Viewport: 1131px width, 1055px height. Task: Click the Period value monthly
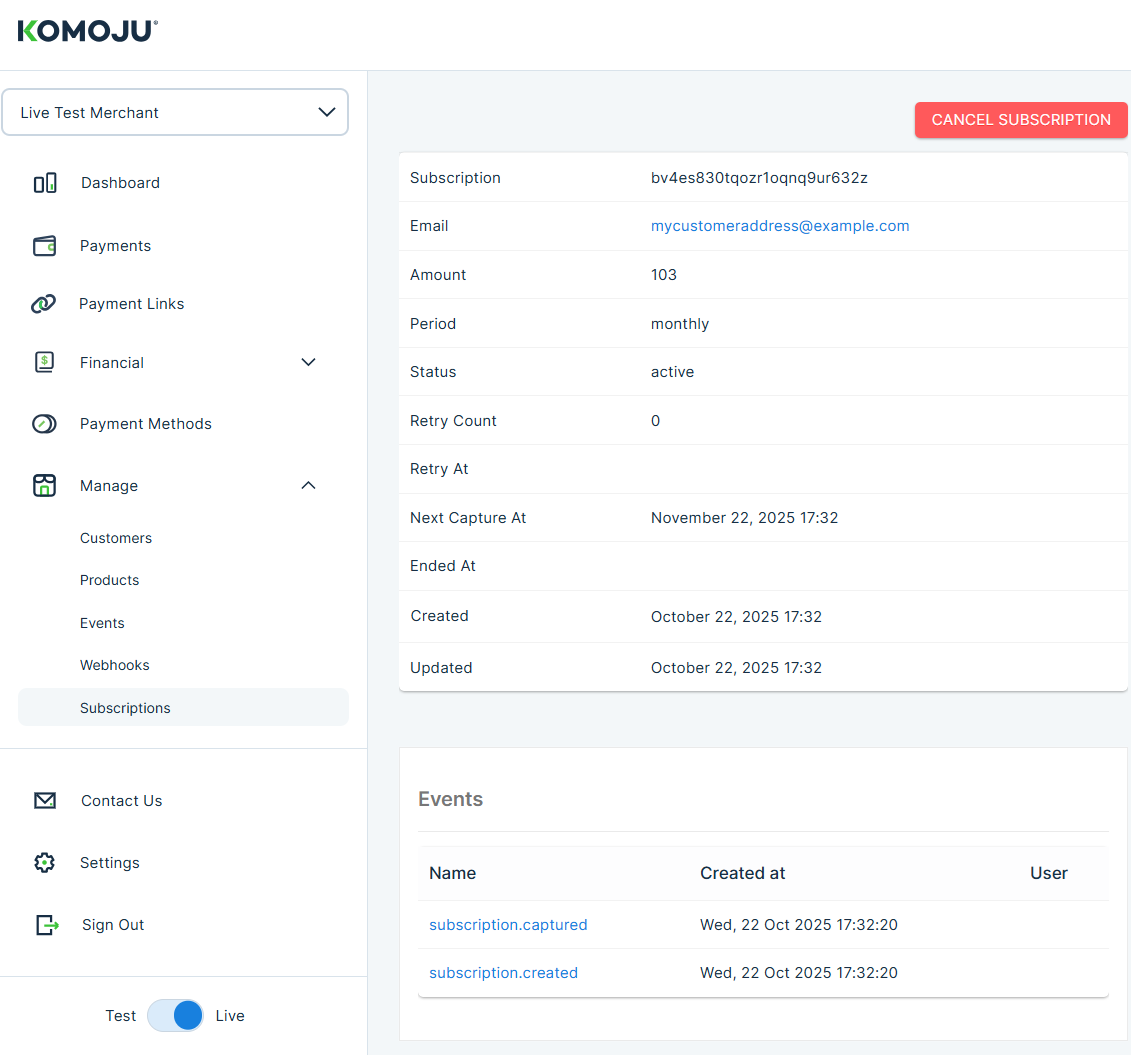click(679, 324)
